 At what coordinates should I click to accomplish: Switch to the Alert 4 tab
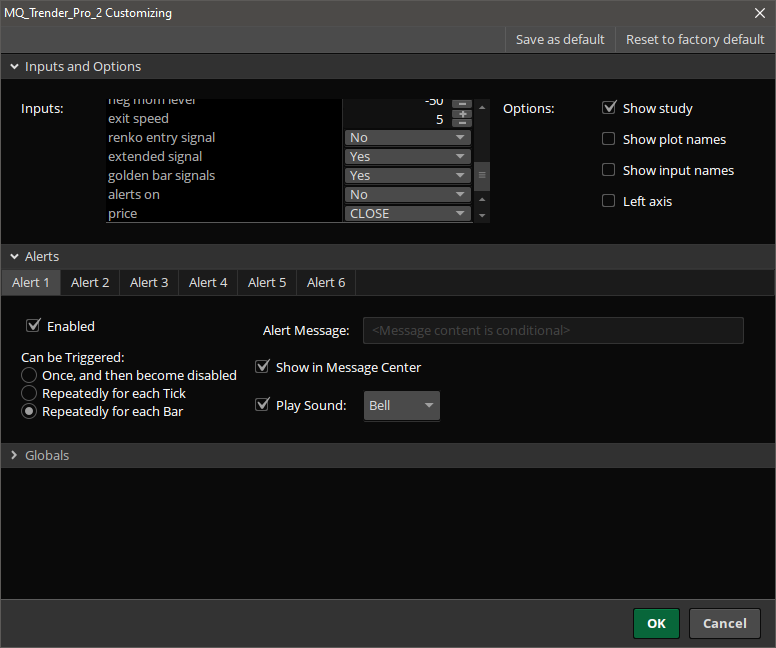click(208, 282)
